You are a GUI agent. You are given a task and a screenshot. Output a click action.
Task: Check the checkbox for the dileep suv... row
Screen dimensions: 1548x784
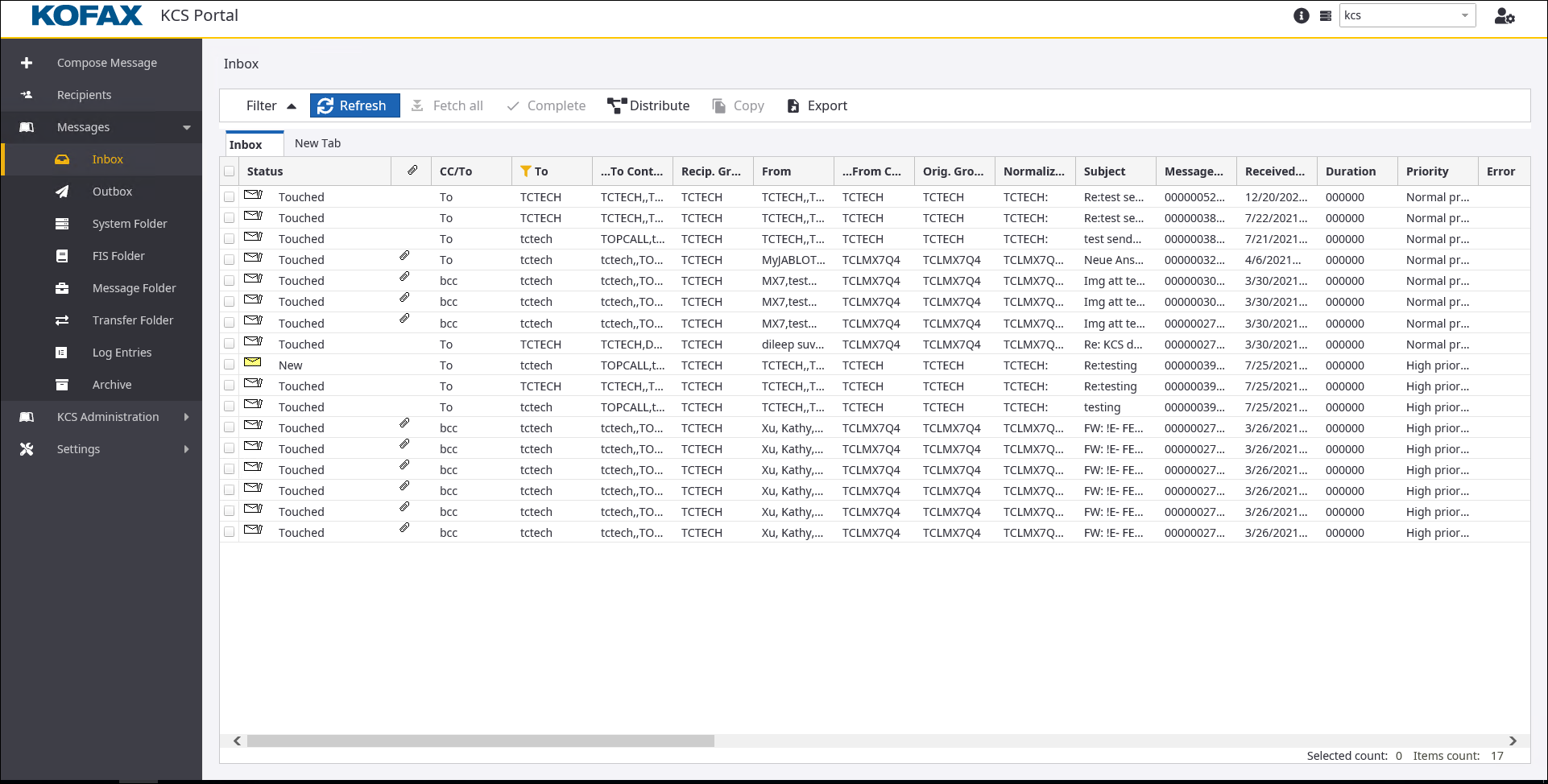pyautogui.click(x=230, y=345)
